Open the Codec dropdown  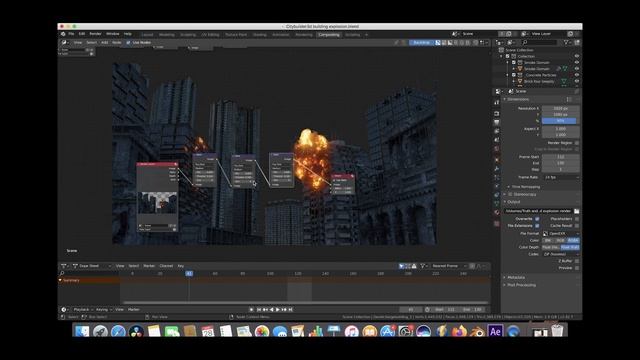click(x=561, y=254)
